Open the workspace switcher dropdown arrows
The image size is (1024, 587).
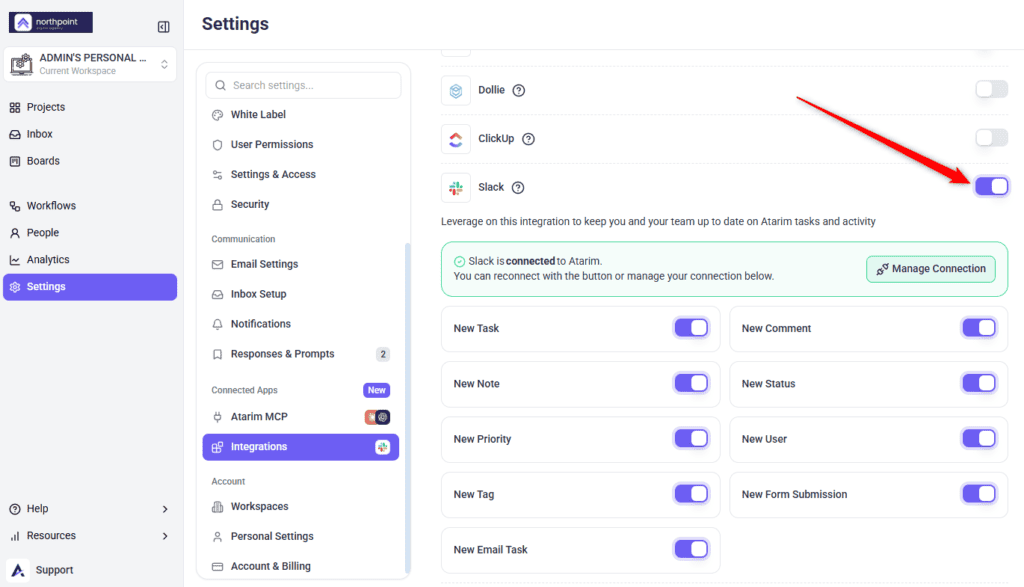(x=165, y=64)
